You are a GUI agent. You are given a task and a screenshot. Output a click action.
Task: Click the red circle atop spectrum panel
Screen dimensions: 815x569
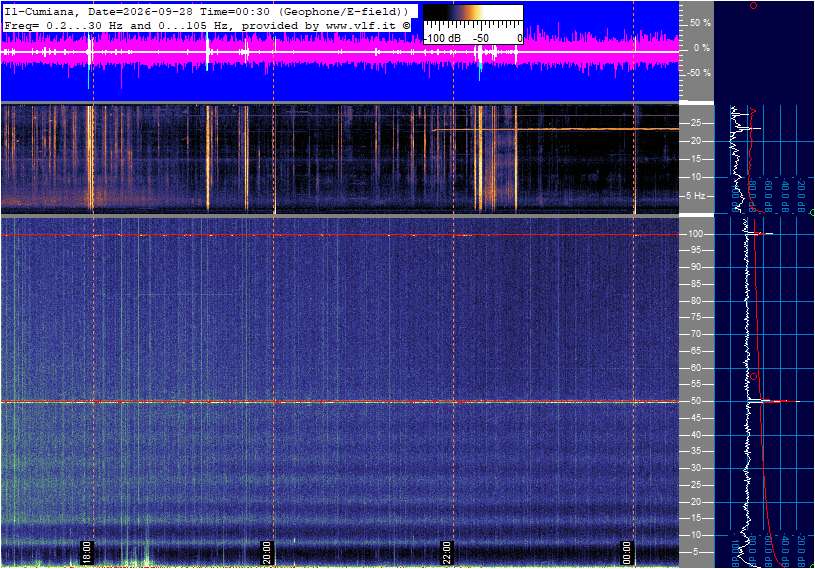pos(753,6)
